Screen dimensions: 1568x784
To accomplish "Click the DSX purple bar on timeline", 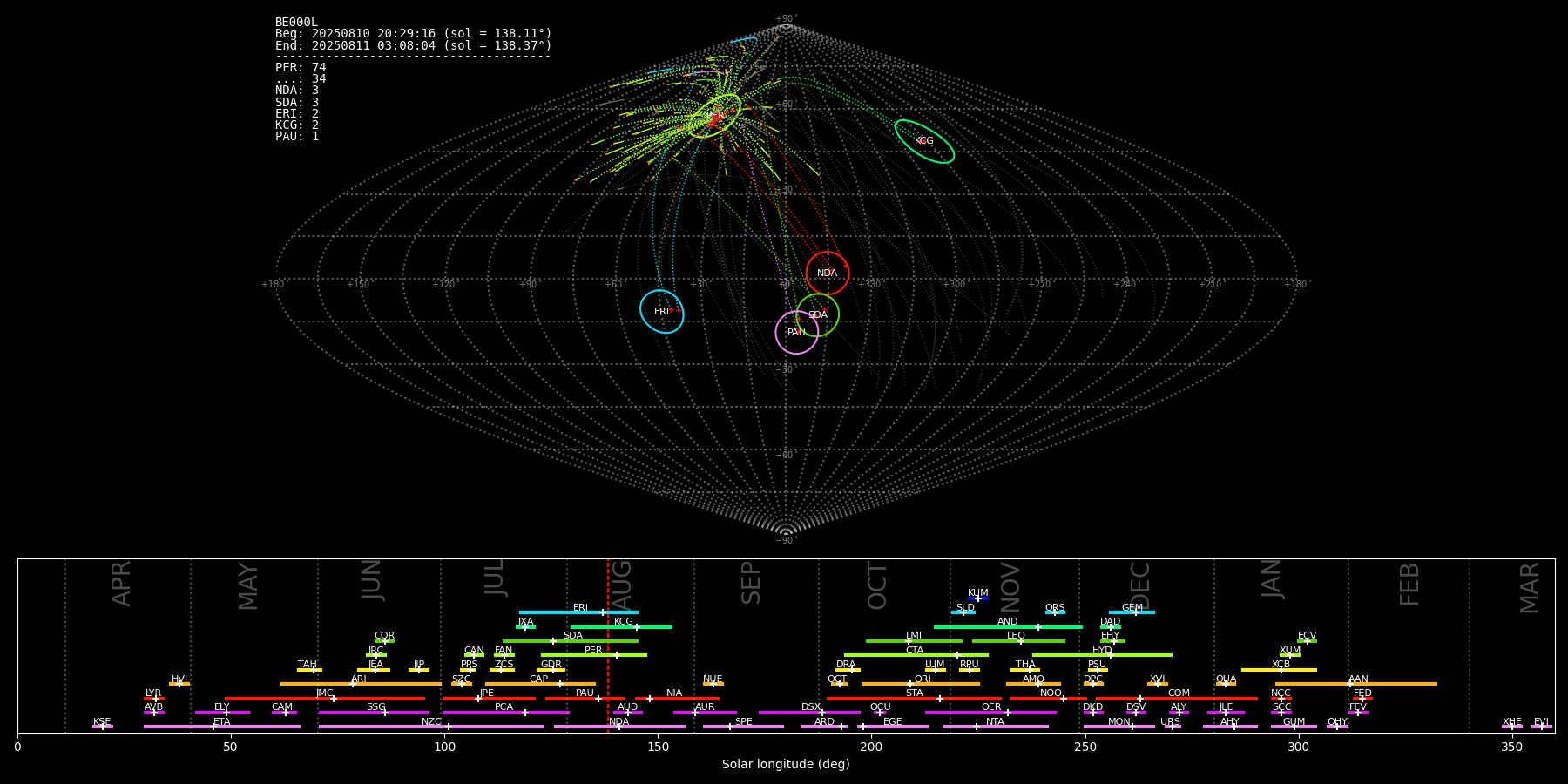I will [809, 713].
